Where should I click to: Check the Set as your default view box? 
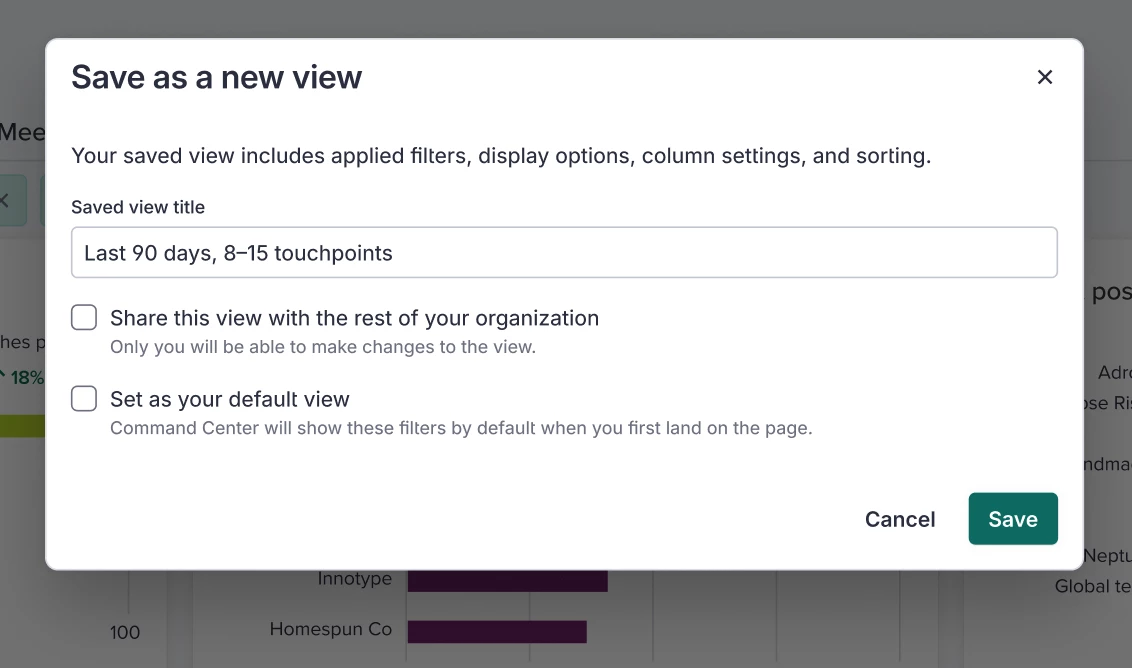point(84,399)
